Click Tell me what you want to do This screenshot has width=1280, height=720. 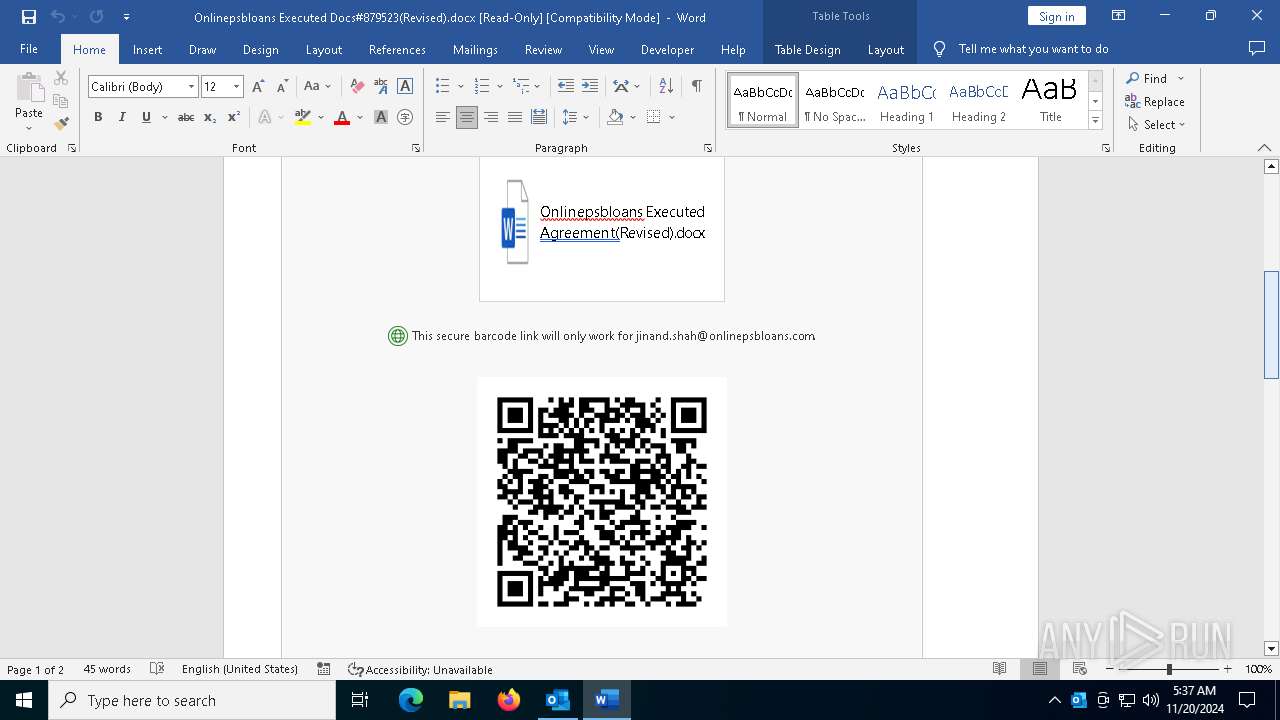1033,48
